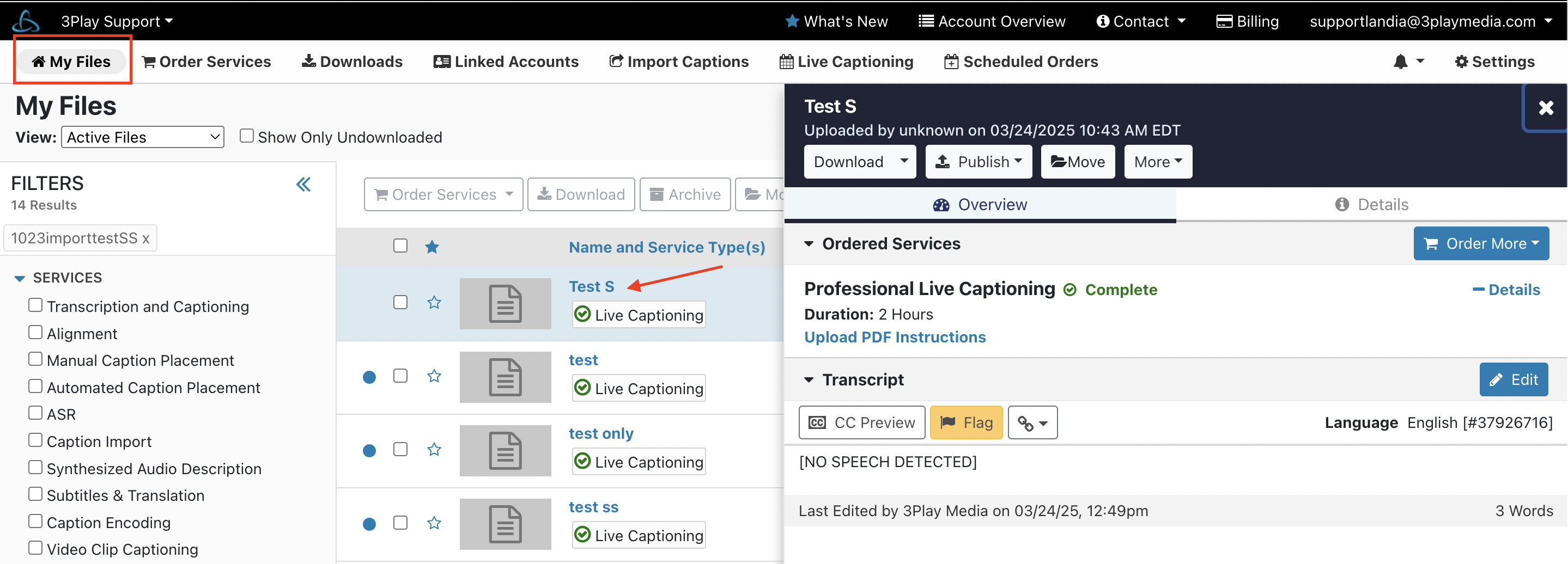
Task: Select the test only row checkbox
Action: coord(400,450)
